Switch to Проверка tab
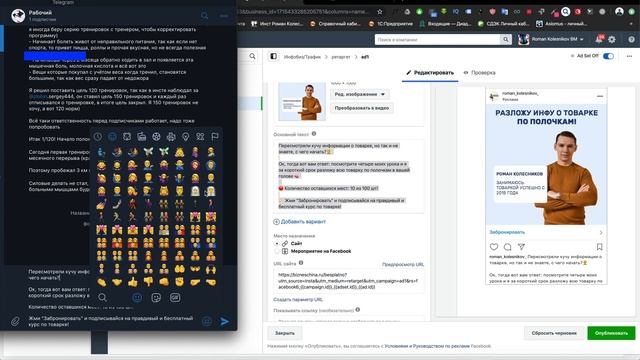The width and height of the screenshot is (640, 360). (480, 73)
